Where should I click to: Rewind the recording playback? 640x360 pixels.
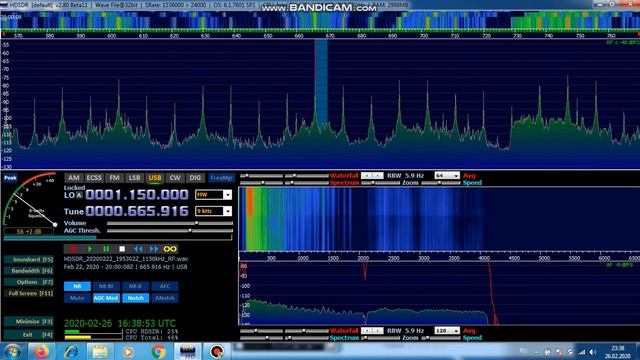pos(138,249)
